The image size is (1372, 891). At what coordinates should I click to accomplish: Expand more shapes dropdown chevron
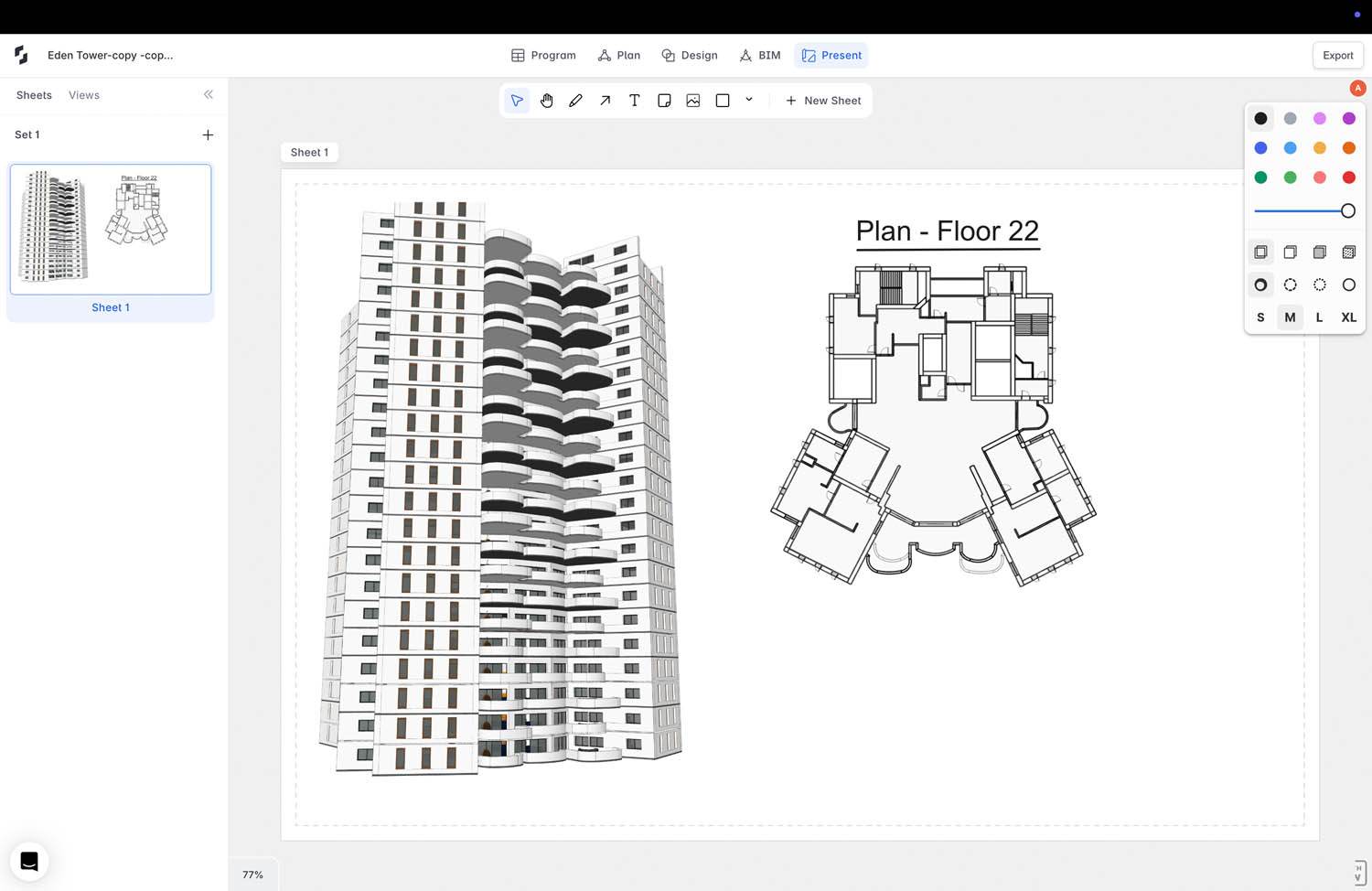coord(749,100)
